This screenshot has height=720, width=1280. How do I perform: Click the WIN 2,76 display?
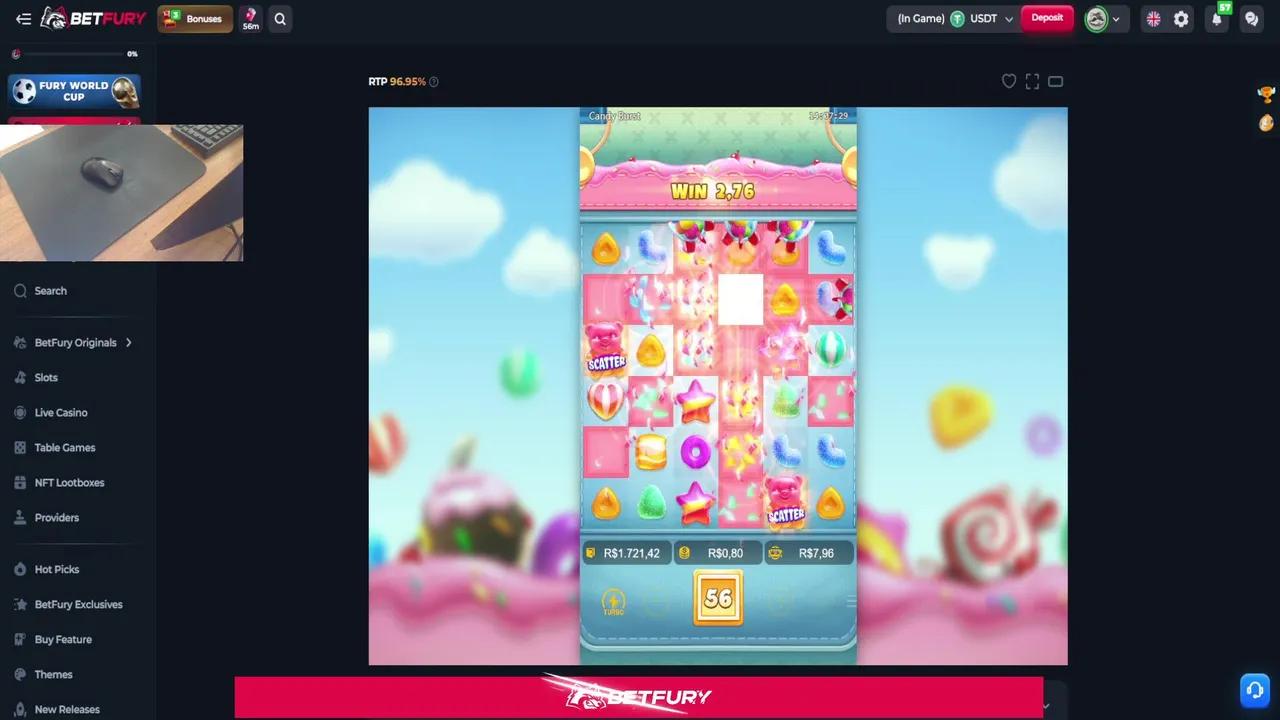pyautogui.click(x=712, y=191)
